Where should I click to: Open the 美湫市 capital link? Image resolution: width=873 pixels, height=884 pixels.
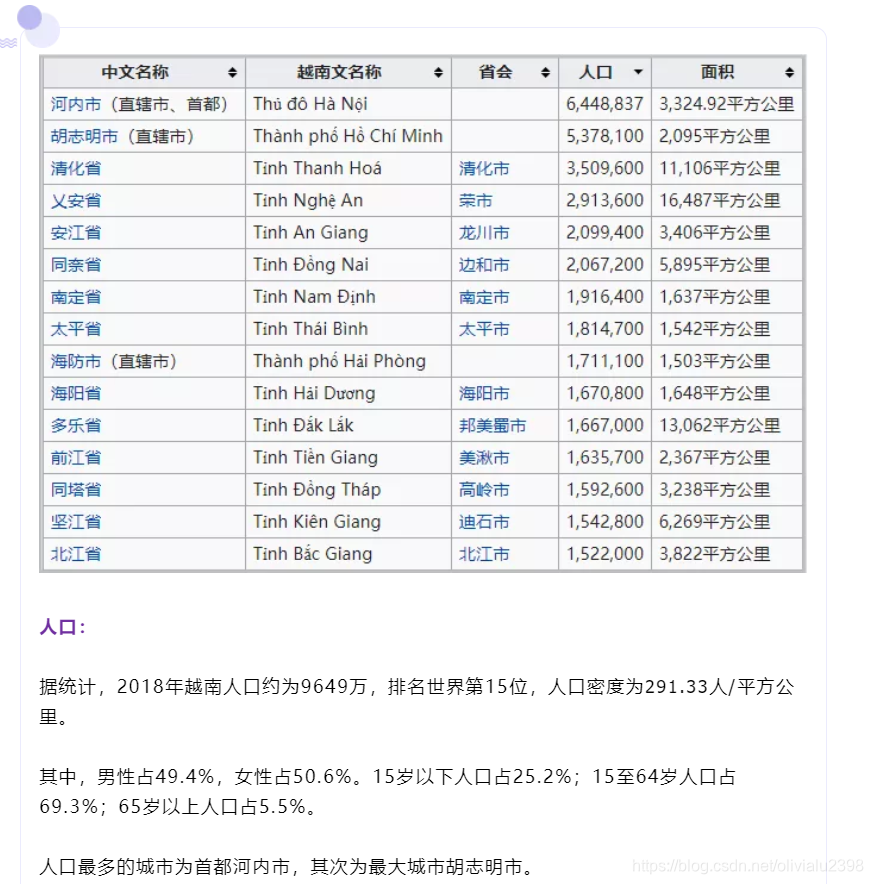pos(484,458)
